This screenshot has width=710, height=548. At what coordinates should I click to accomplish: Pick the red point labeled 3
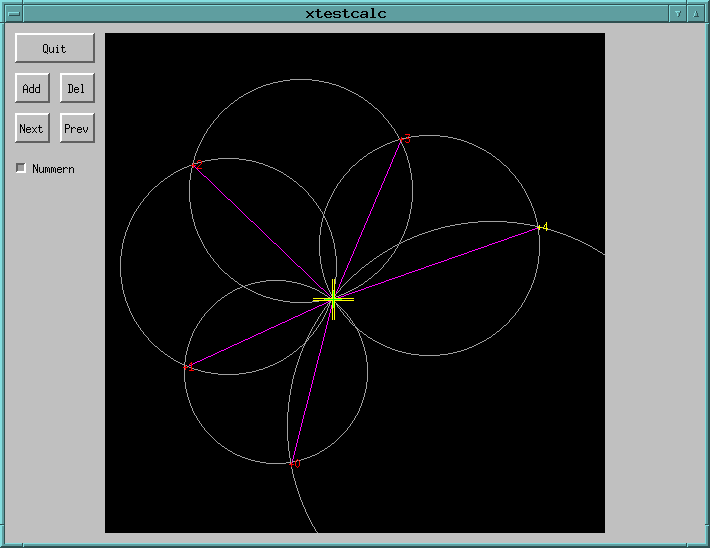[402, 138]
